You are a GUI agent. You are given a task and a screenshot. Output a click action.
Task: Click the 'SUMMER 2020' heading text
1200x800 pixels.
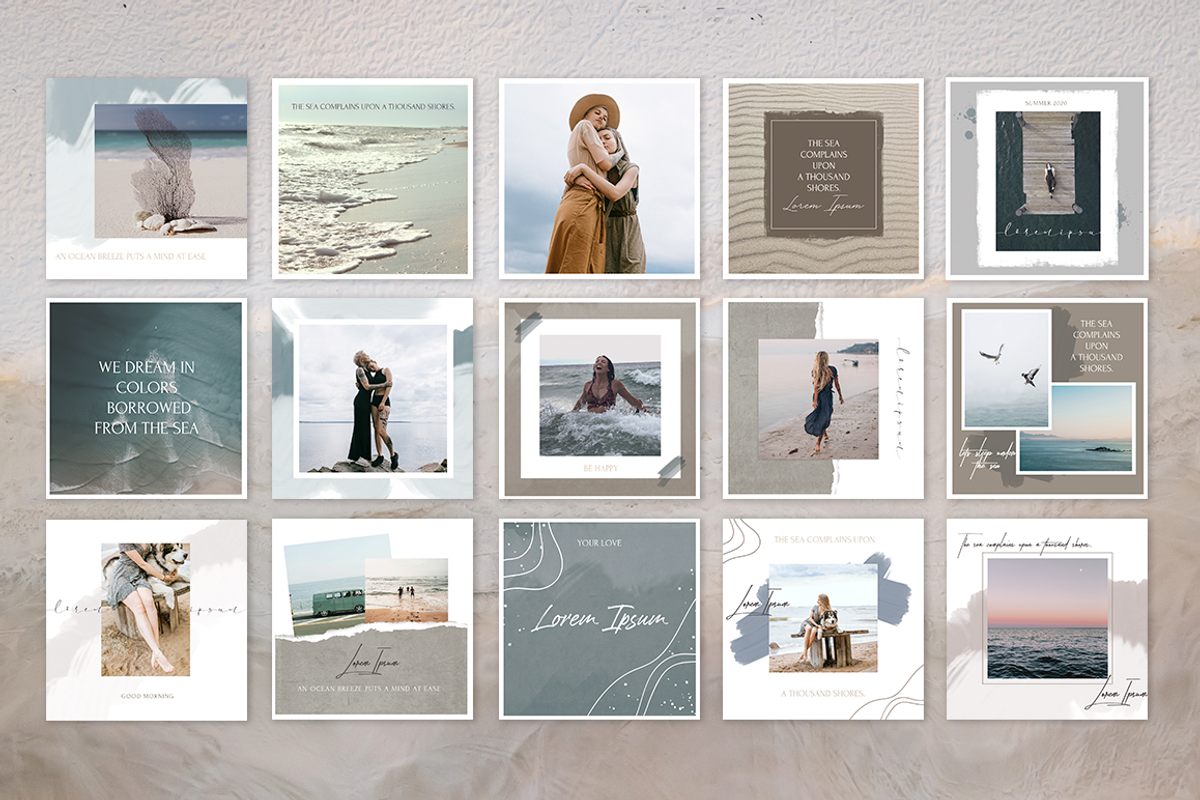click(x=1047, y=102)
